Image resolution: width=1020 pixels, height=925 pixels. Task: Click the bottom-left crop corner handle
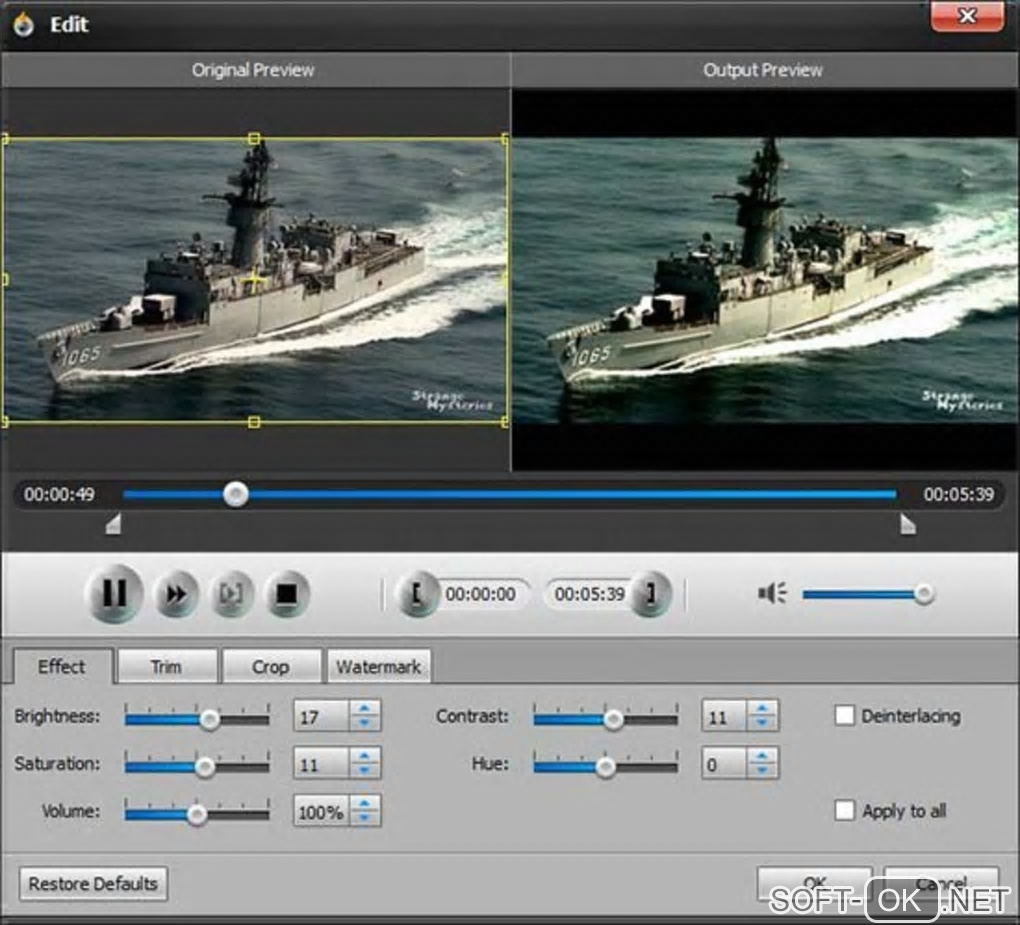click(5, 422)
